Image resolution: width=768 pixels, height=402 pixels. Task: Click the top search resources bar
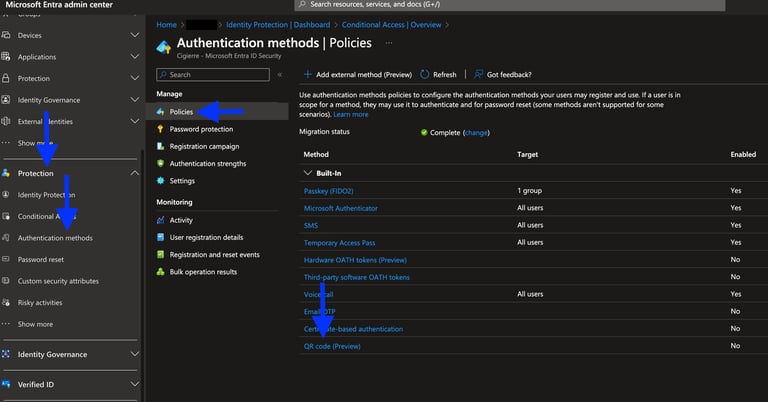[510, 4]
